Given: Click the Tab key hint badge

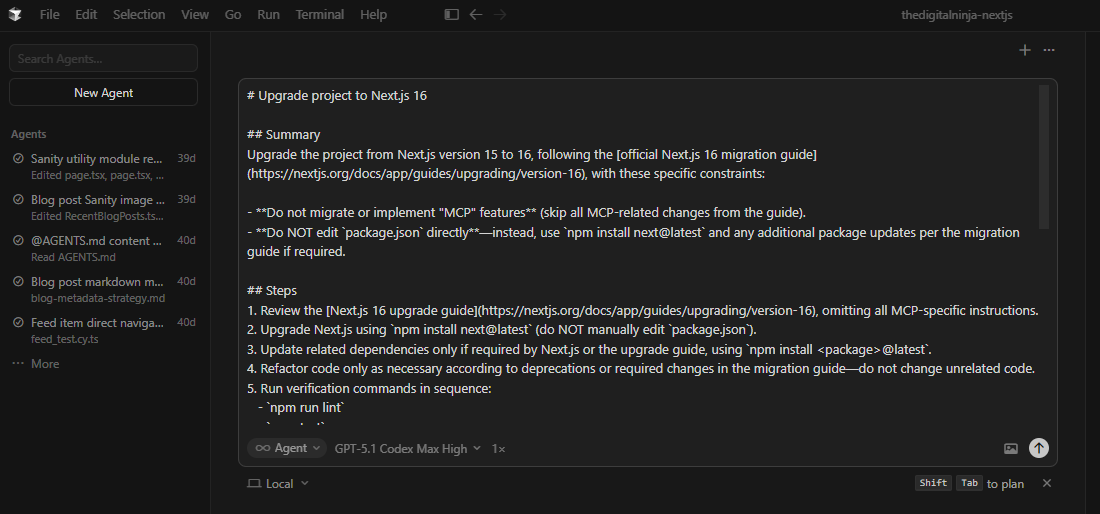Looking at the screenshot, I should coord(969,482).
